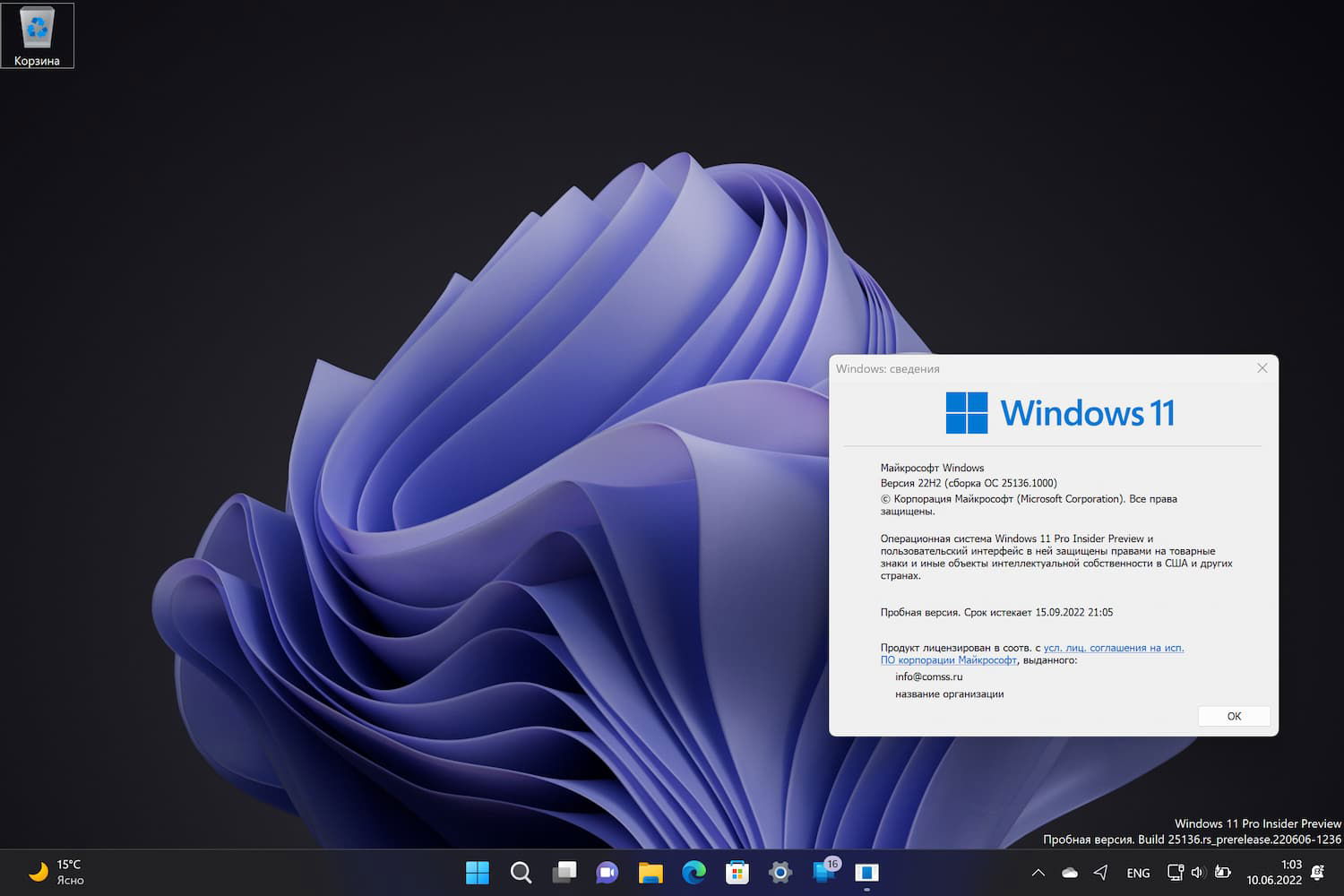Click 'Пробная версия. Срок истекает 15.09.2022 21:05'
Screen dimensions: 1344x896
pos(996,613)
